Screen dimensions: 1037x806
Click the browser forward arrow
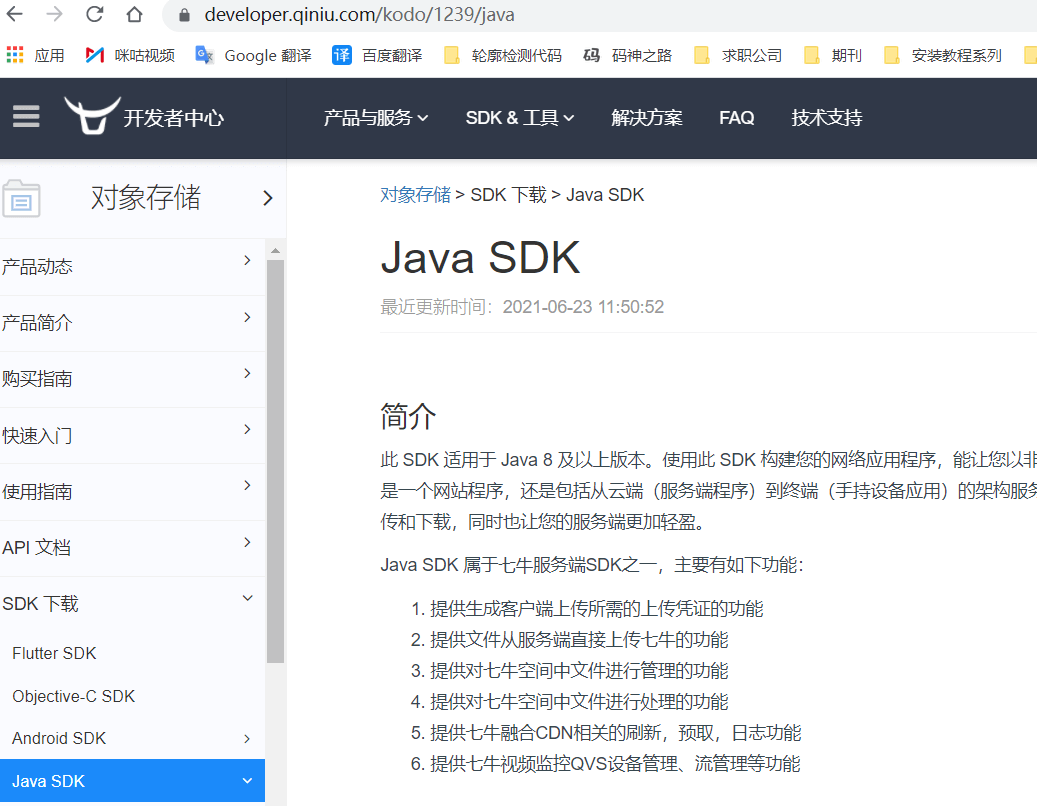tap(54, 14)
